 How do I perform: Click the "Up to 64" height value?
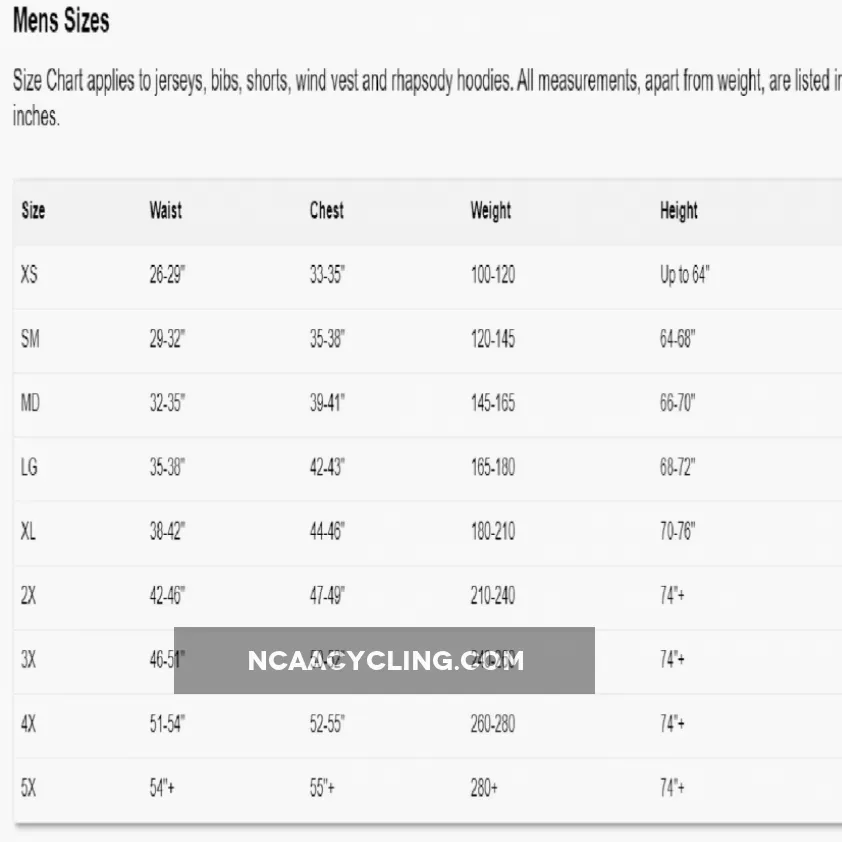point(684,275)
